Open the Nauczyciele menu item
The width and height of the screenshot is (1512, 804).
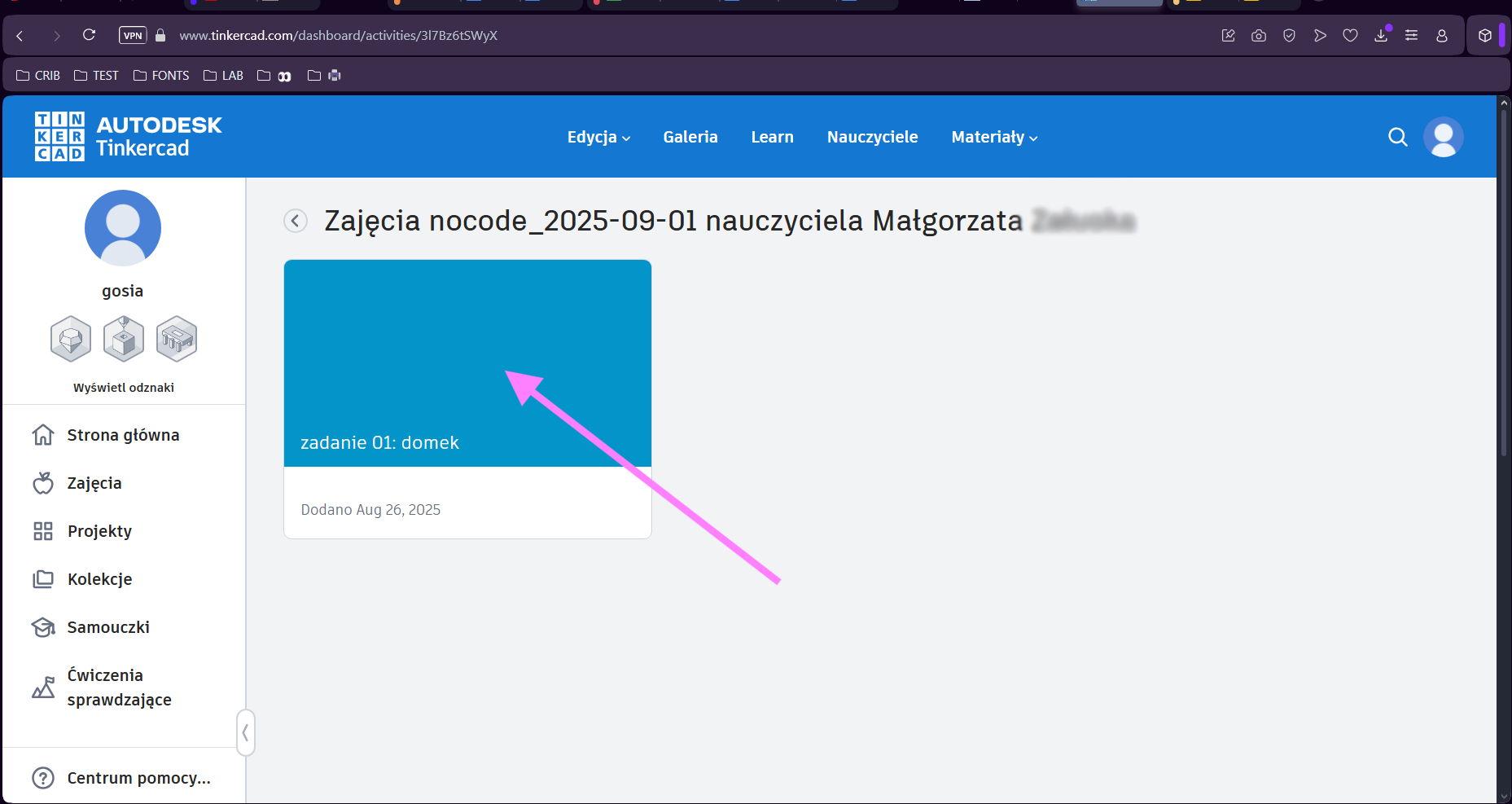tap(872, 137)
